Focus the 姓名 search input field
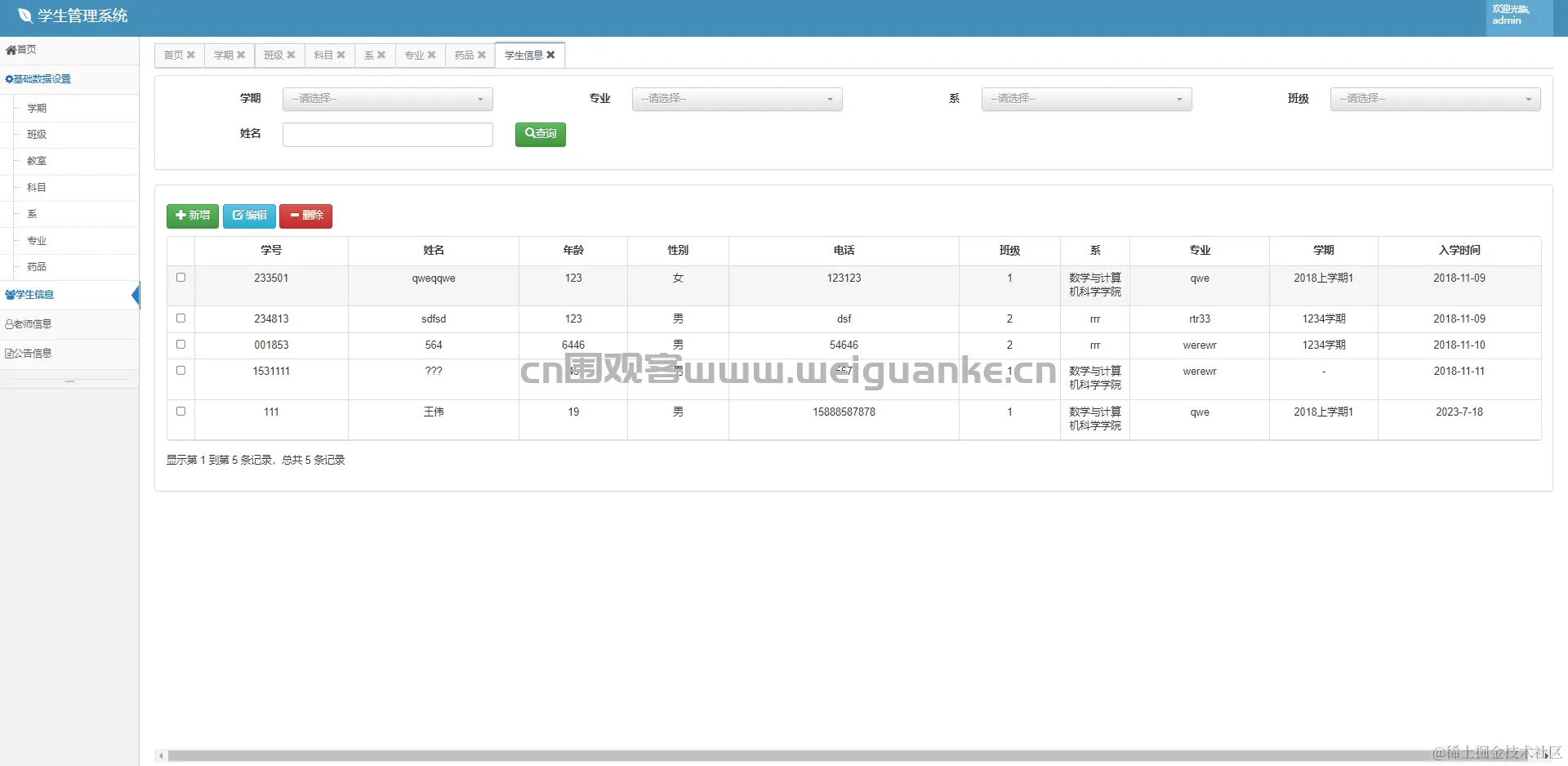1568x766 pixels. point(388,135)
